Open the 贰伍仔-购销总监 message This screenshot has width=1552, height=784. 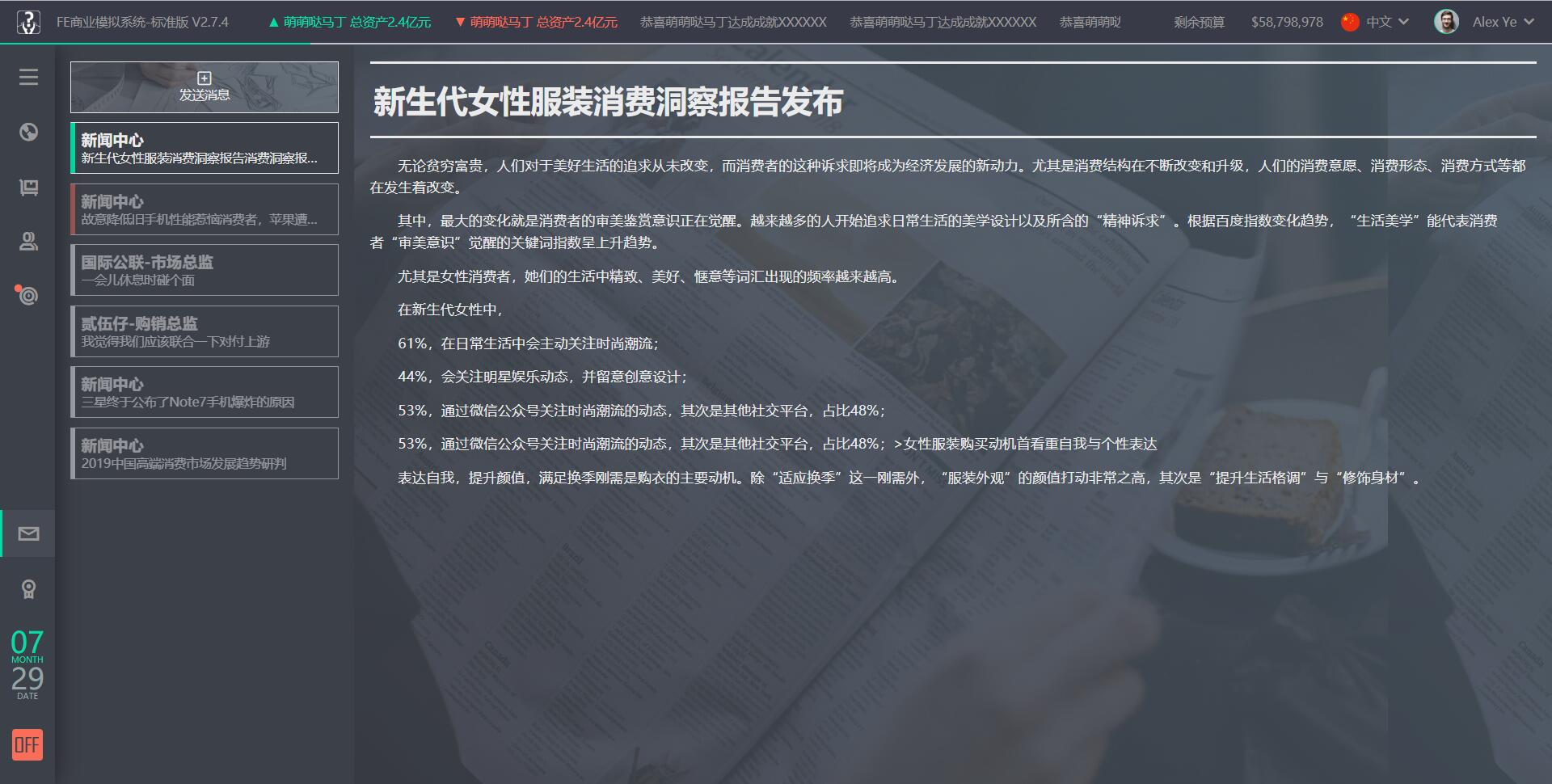click(205, 331)
